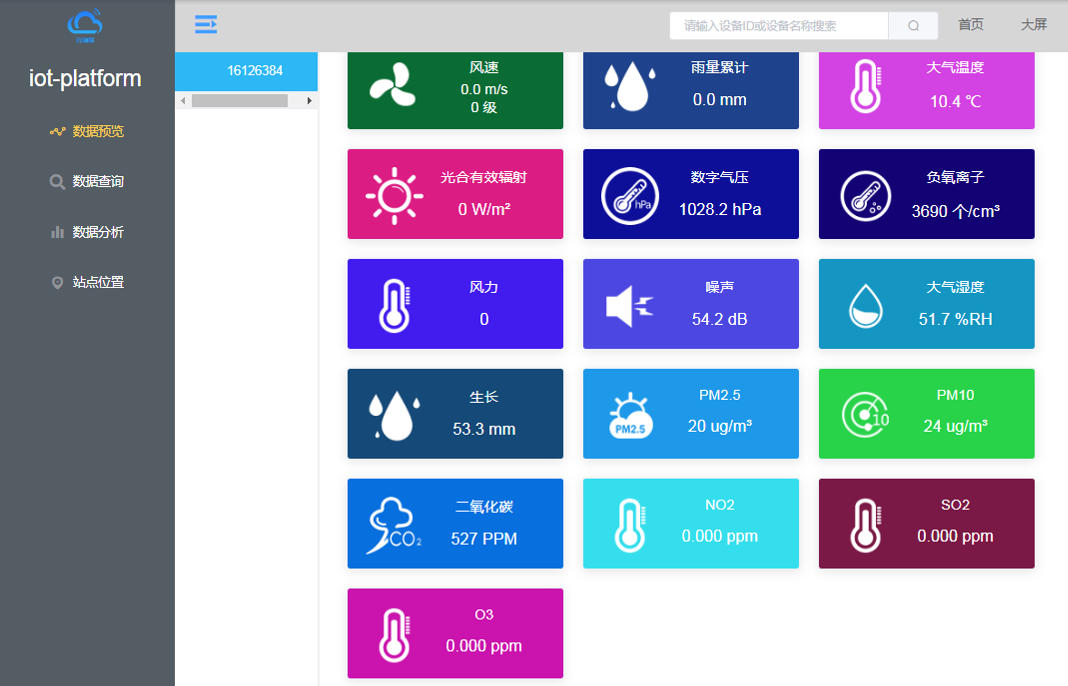
Task: Click the search magnifier button
Action: point(913,26)
